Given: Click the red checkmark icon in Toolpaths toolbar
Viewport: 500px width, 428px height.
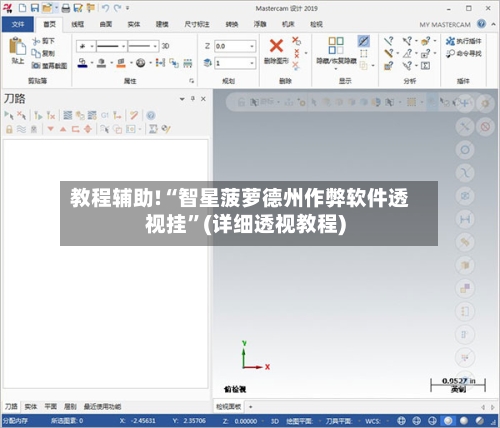Looking at the screenshot, I should tap(134, 115).
